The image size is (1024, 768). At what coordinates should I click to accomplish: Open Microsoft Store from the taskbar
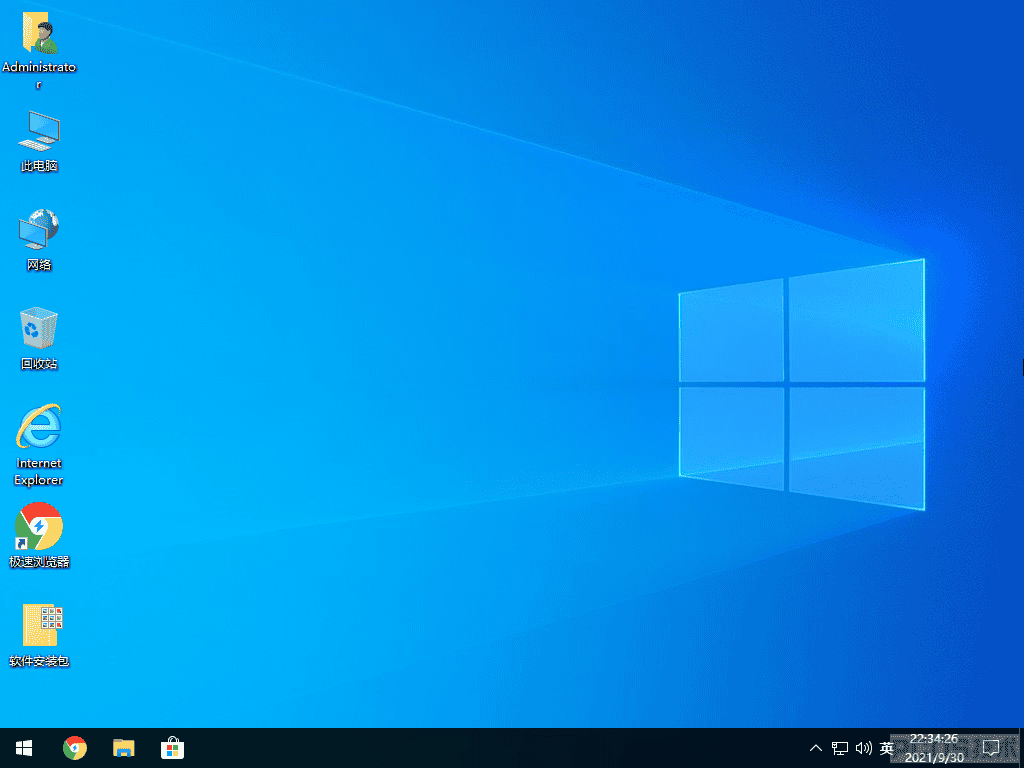pos(172,748)
